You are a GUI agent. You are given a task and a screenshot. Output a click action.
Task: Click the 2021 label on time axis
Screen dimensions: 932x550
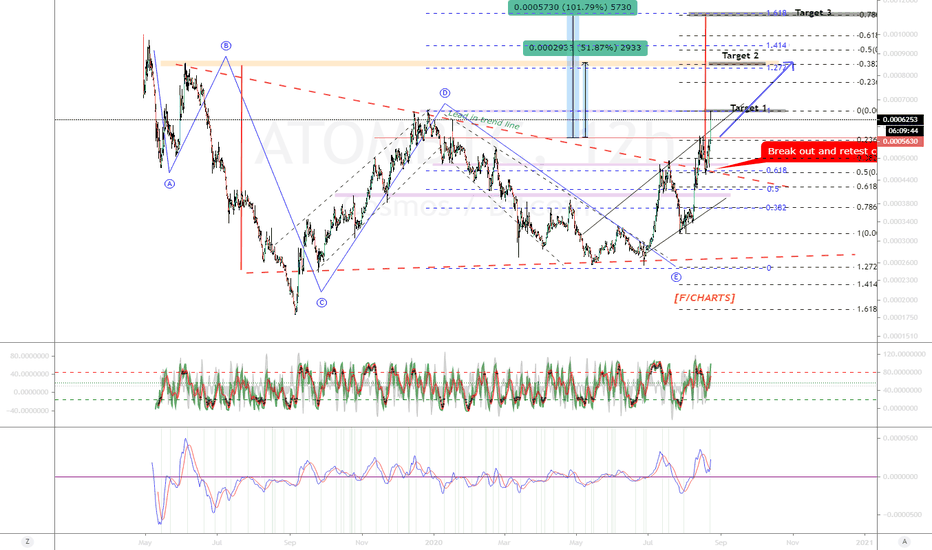[864, 542]
